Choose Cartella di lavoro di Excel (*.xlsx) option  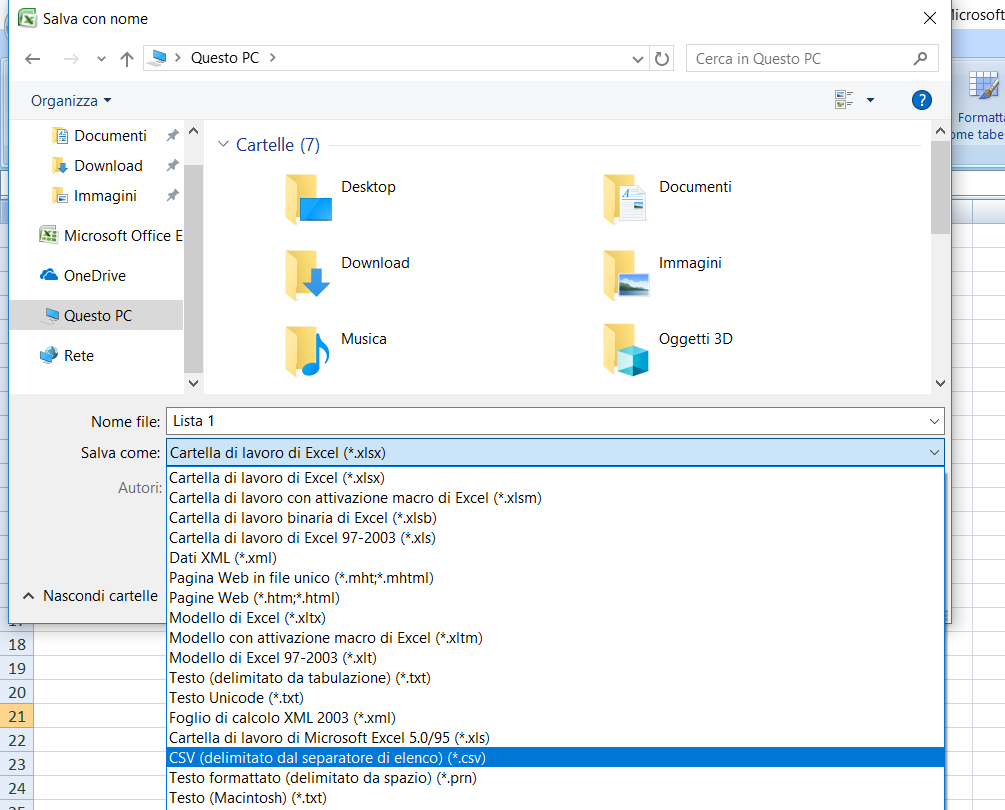coord(555,478)
